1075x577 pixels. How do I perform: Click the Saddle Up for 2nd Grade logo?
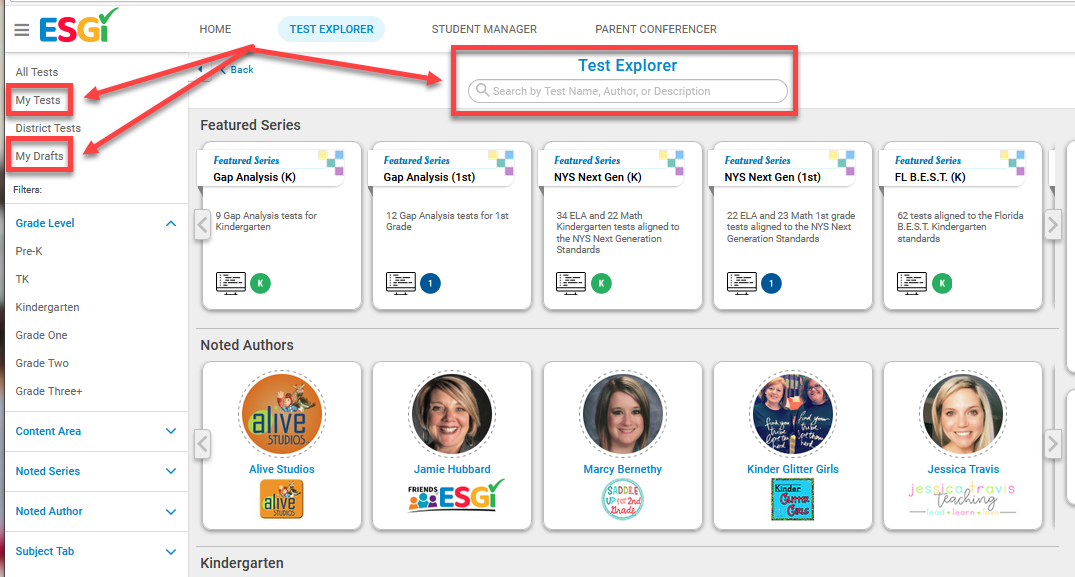click(x=623, y=499)
